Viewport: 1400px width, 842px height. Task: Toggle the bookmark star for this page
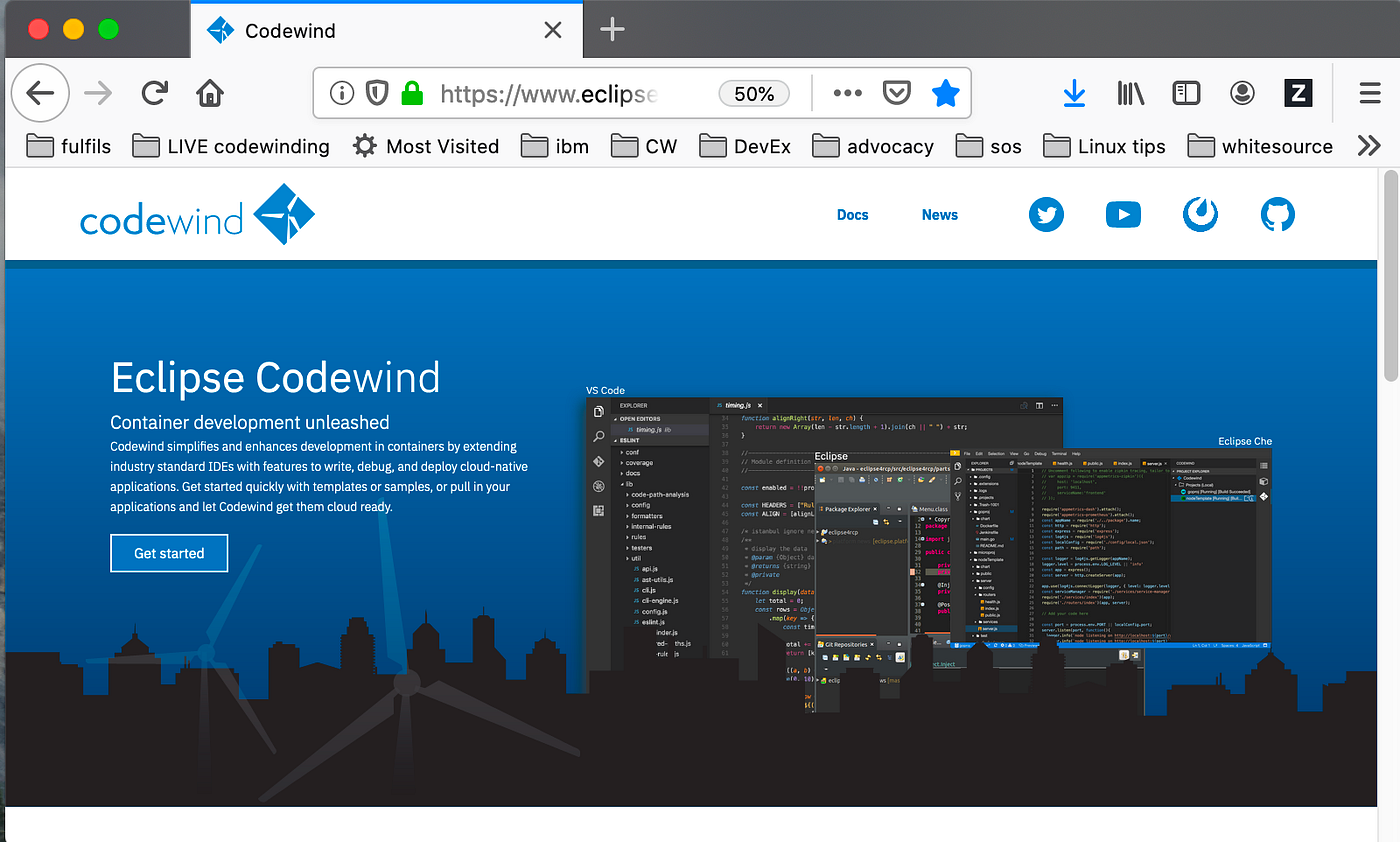[946, 92]
